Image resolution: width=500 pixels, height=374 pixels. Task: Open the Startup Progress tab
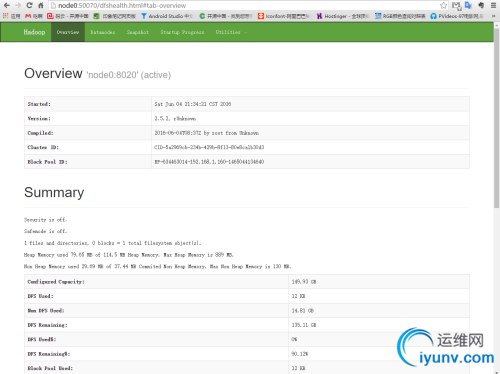pyautogui.click(x=182, y=32)
